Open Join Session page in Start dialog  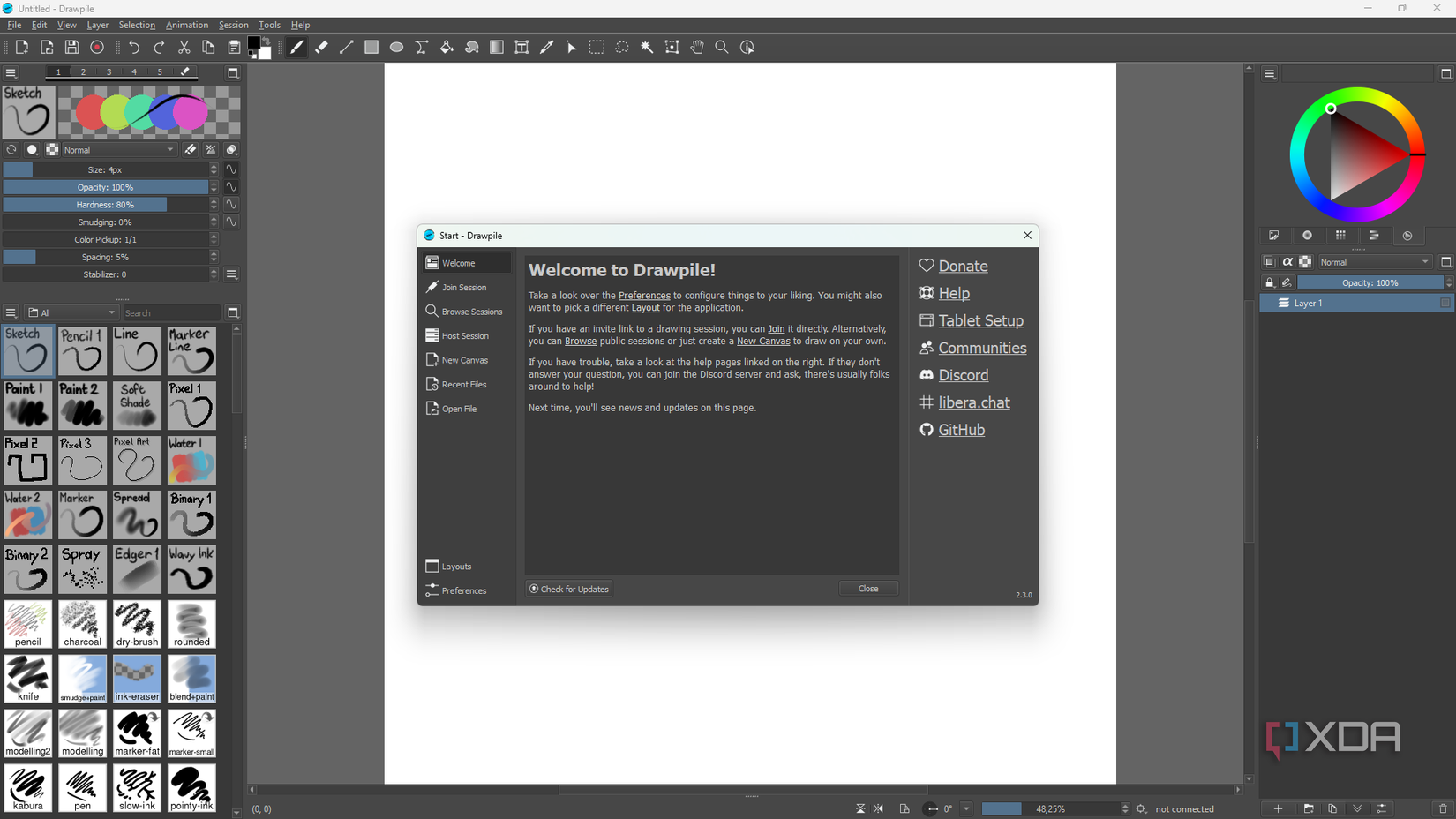[465, 287]
